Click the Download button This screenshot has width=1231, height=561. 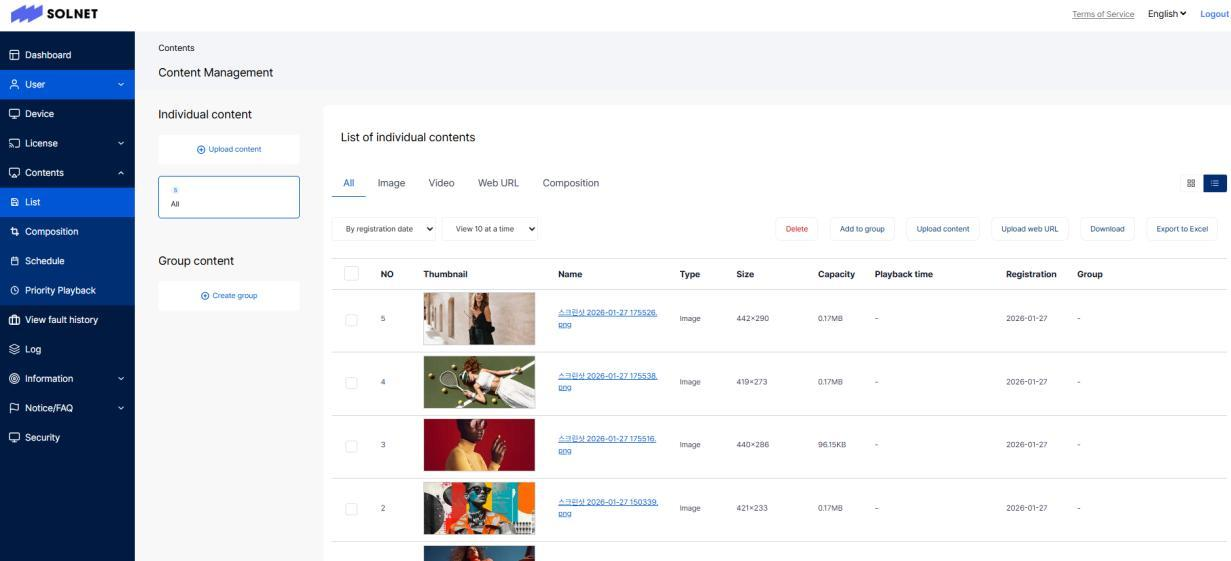pyautogui.click(x=1107, y=229)
